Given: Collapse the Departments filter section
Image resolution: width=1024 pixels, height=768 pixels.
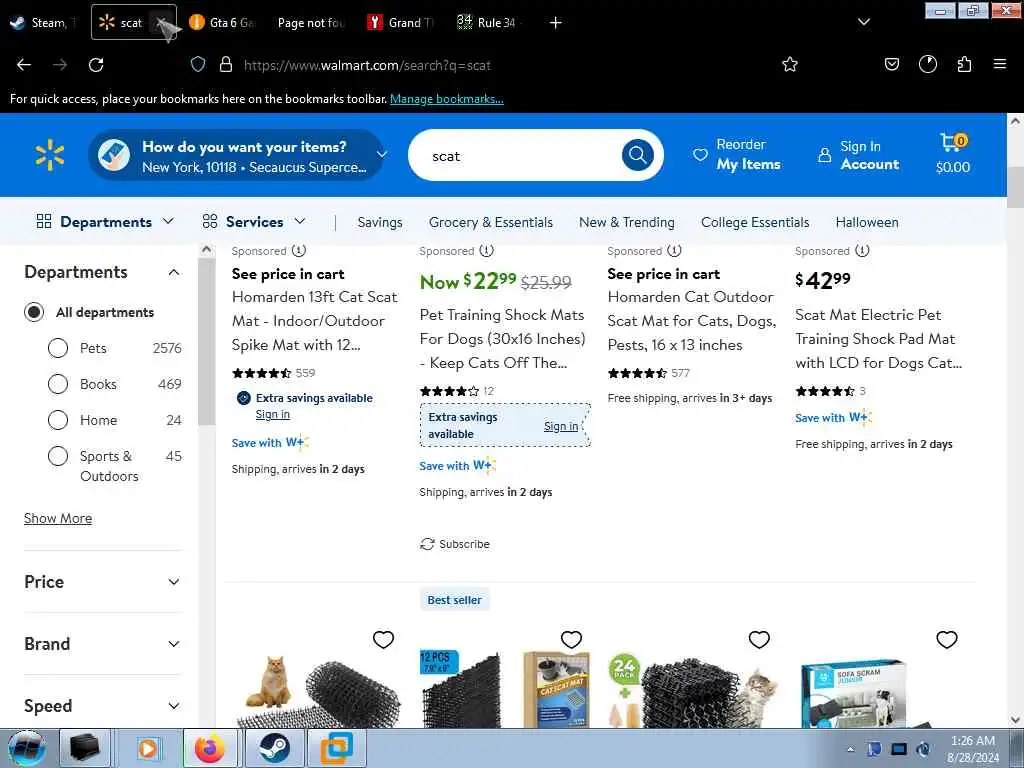Looking at the screenshot, I should point(174,272).
